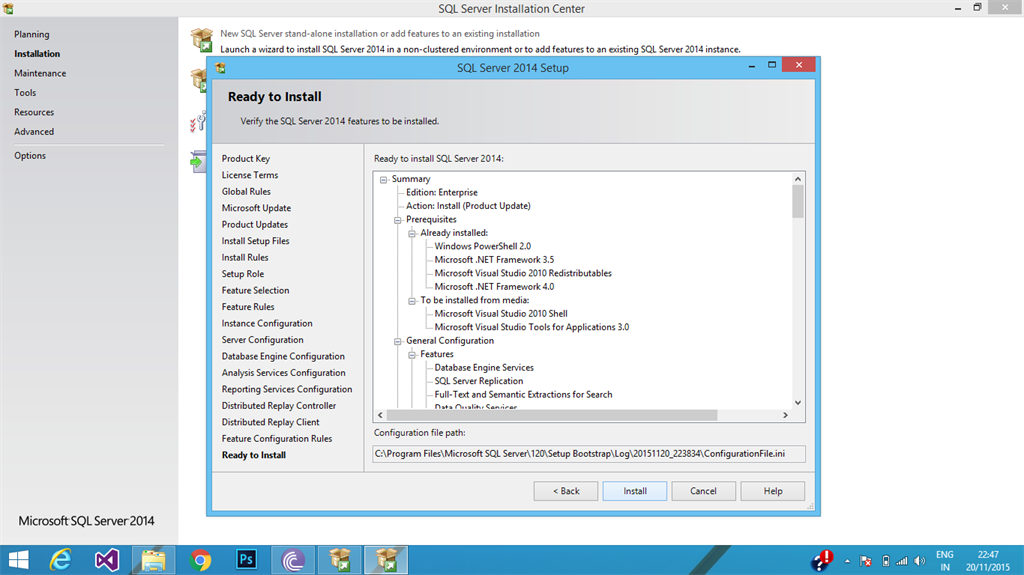Collapse the Prerequisites node
The height and width of the screenshot is (575, 1024).
(398, 220)
